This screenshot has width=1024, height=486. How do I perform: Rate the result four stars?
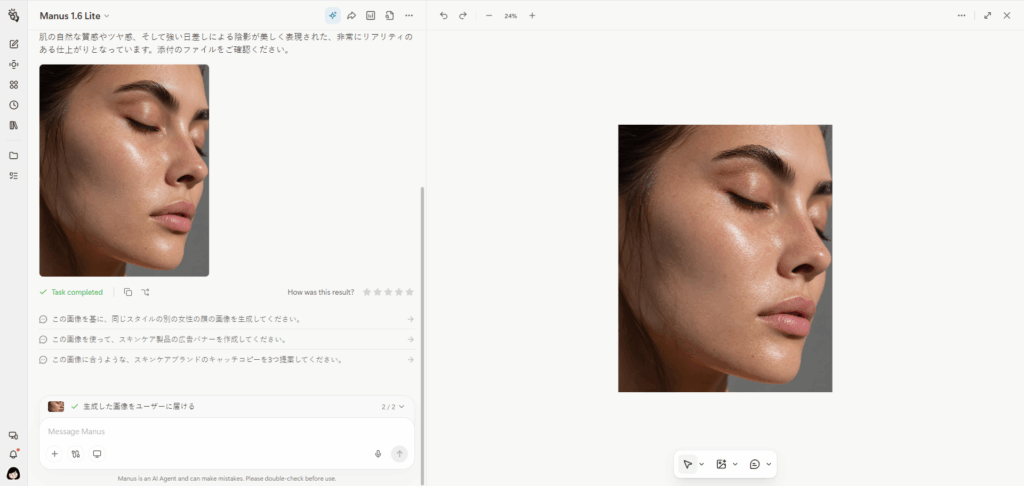tap(399, 292)
